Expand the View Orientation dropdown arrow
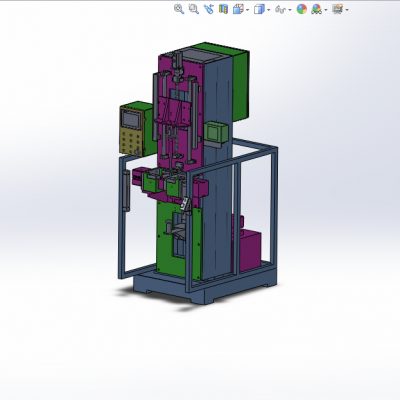400x400 pixels. point(247,10)
